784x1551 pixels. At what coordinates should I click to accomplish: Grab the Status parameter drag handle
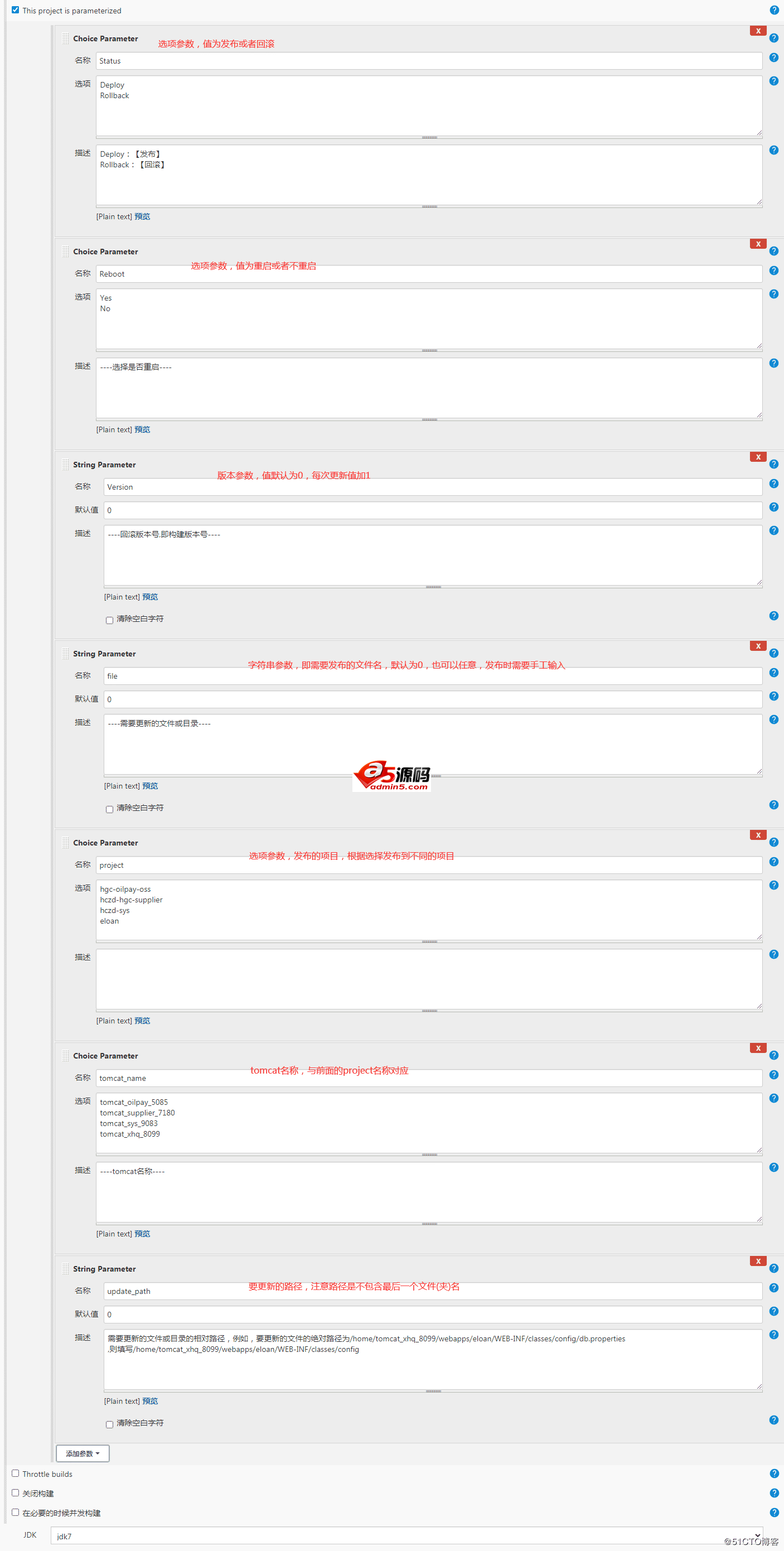tap(65, 38)
